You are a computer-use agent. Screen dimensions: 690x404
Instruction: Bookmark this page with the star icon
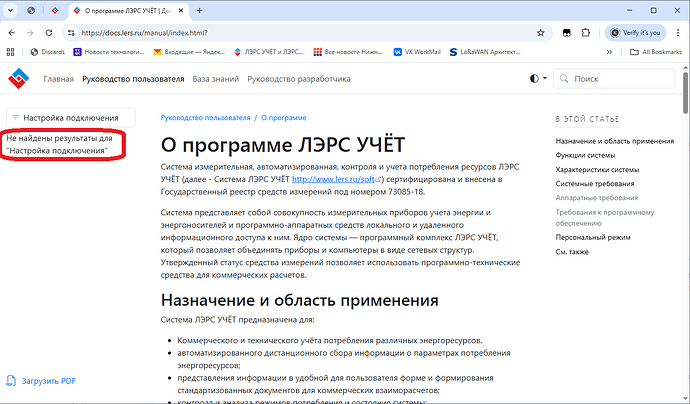(540, 33)
